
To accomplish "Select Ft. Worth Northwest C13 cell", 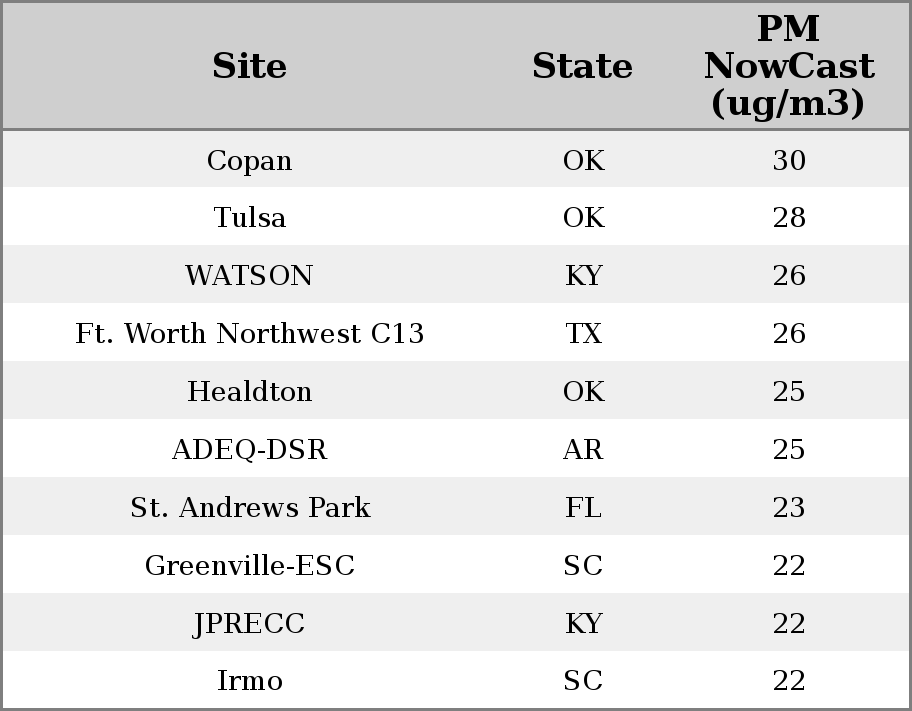I will coord(250,334).
